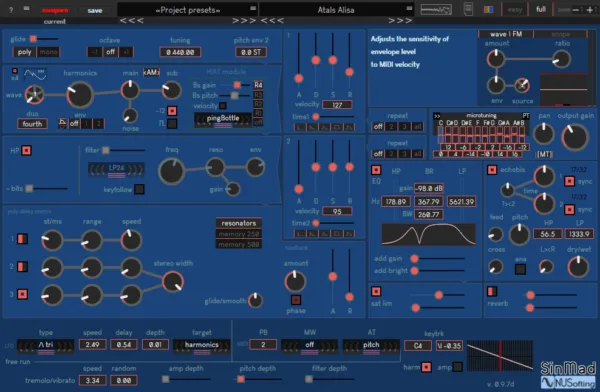Open the small menu icon beside help
This screenshot has height=392, width=600.
[26, 8]
